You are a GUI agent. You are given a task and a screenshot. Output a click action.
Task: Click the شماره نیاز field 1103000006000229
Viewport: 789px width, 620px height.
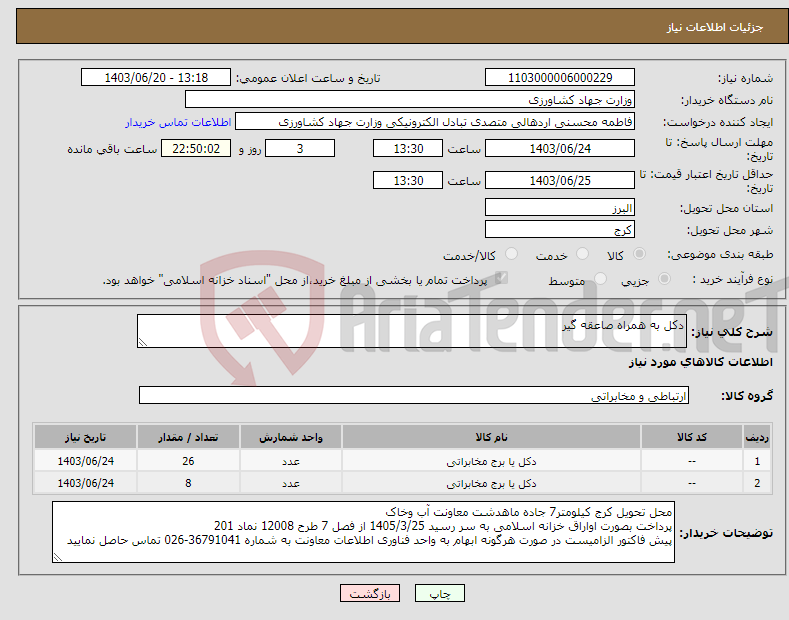coord(560,78)
